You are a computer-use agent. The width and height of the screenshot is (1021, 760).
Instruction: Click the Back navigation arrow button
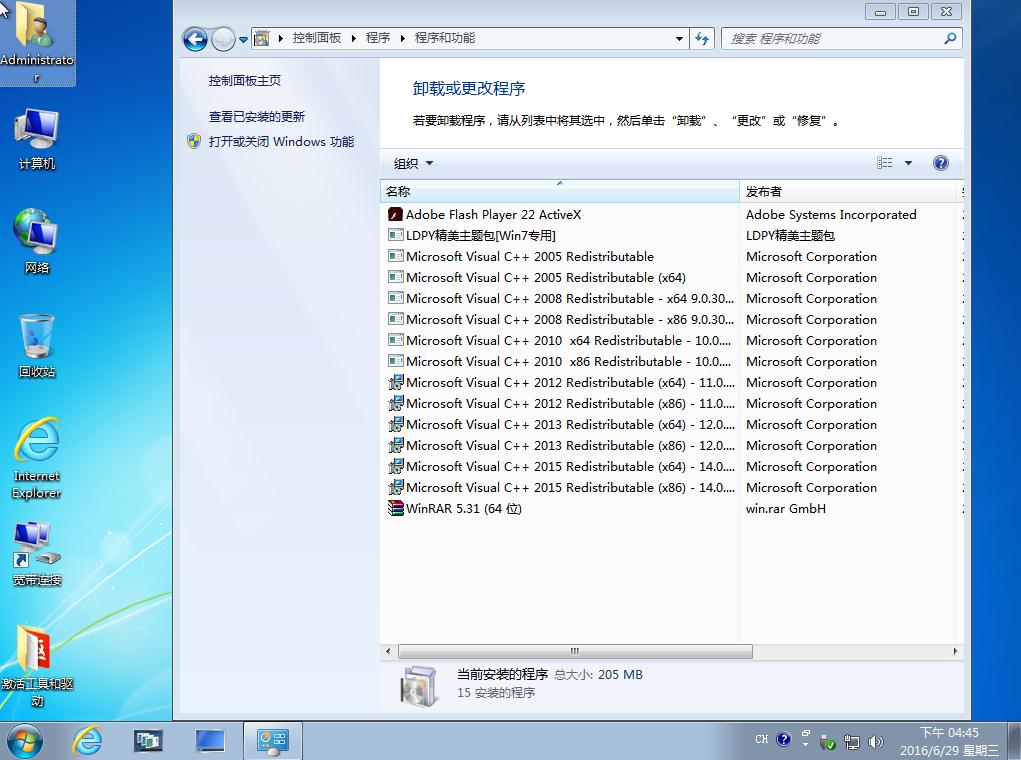195,39
